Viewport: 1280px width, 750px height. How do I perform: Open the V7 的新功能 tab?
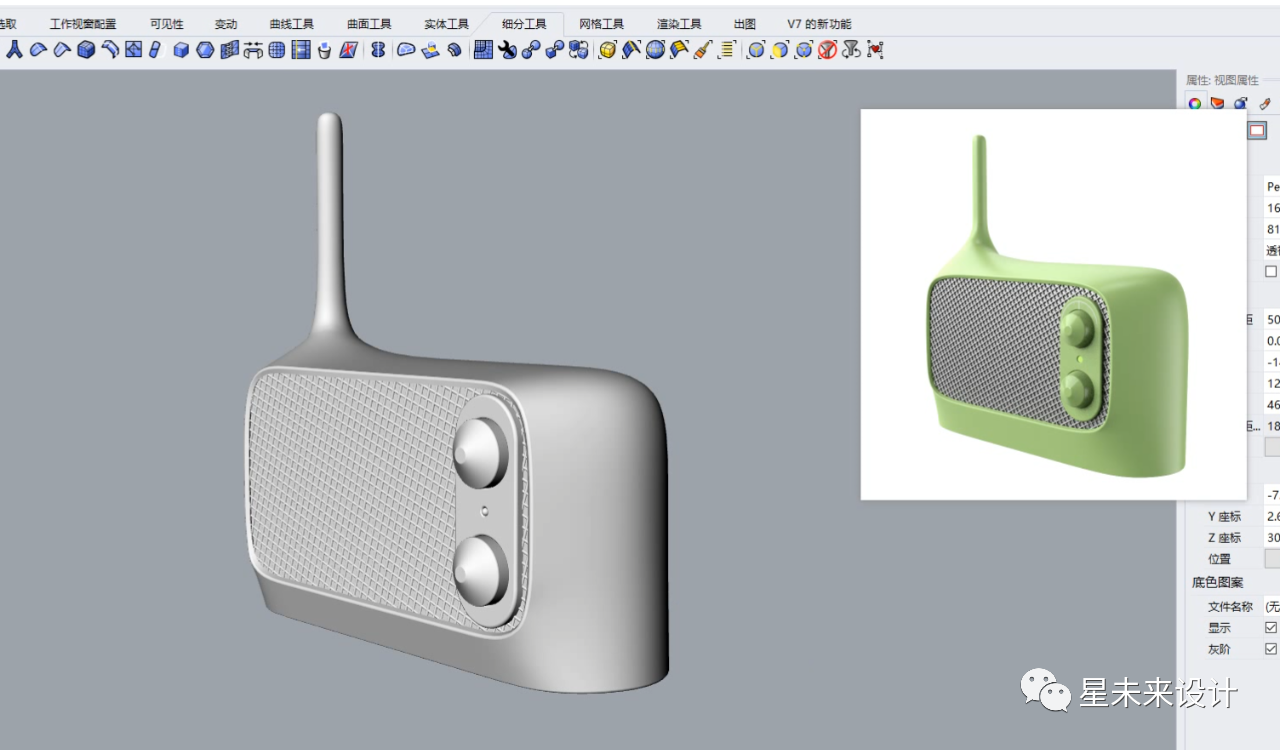click(x=819, y=24)
